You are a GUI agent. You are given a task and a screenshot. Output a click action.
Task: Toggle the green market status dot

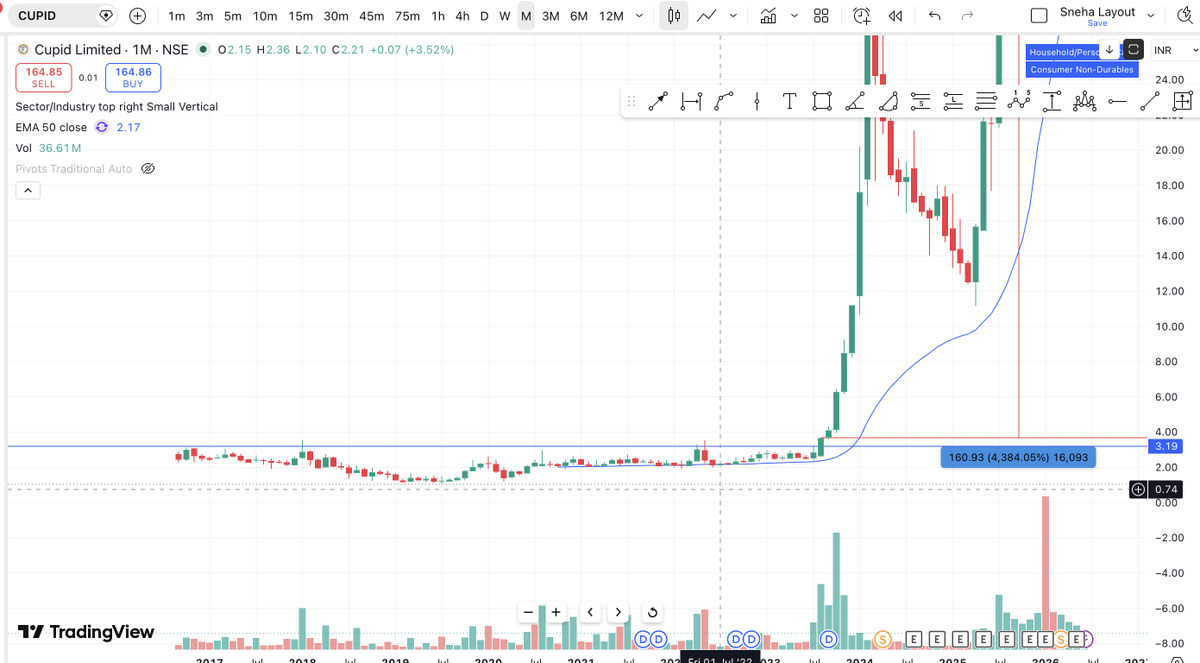(x=204, y=49)
